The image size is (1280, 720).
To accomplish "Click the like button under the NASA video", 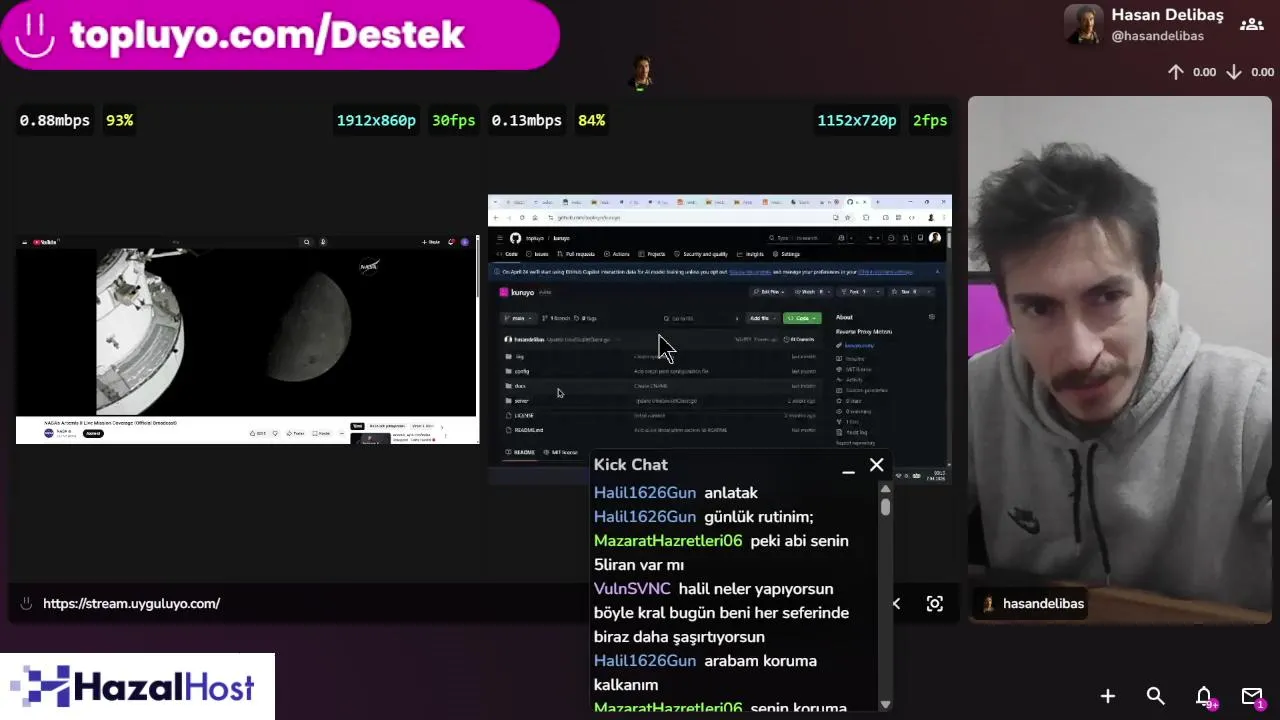I will point(258,433).
